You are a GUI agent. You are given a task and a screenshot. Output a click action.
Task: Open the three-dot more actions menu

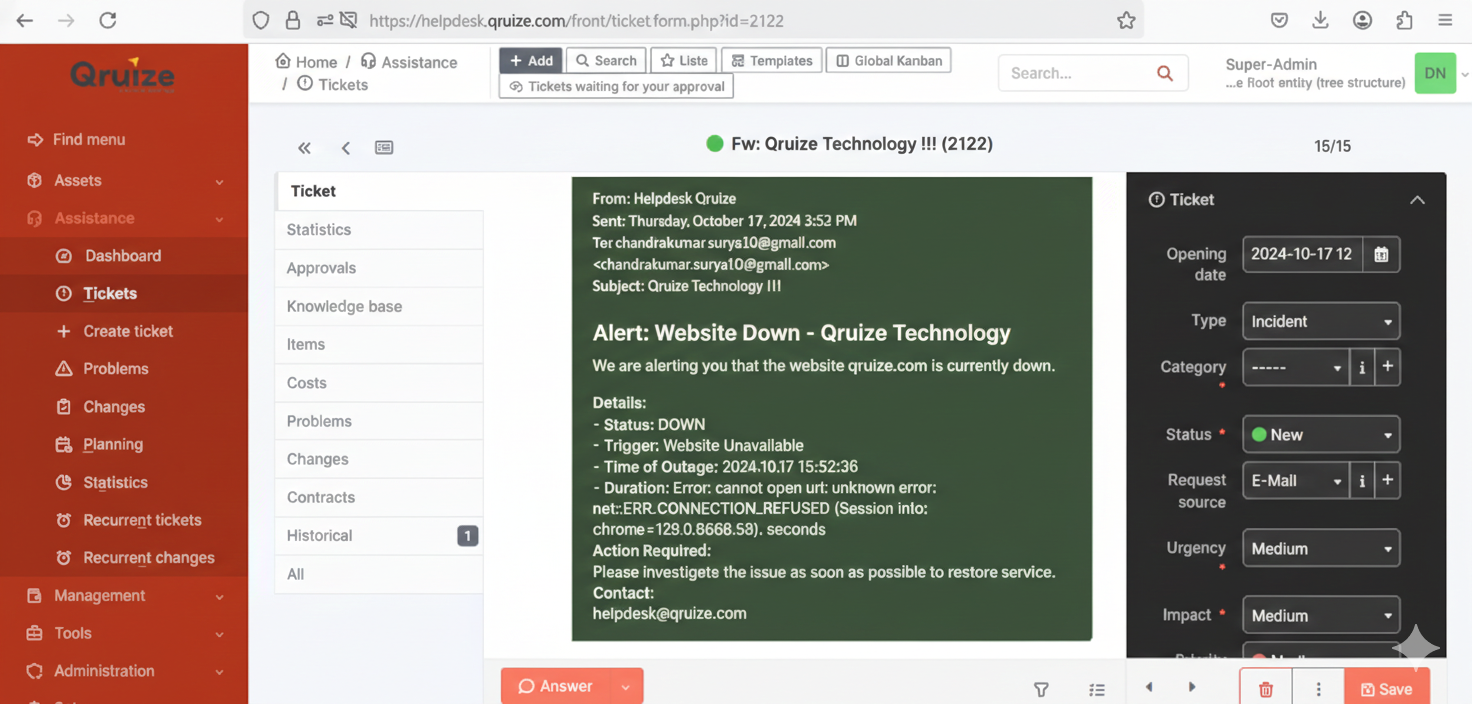tap(1318, 689)
